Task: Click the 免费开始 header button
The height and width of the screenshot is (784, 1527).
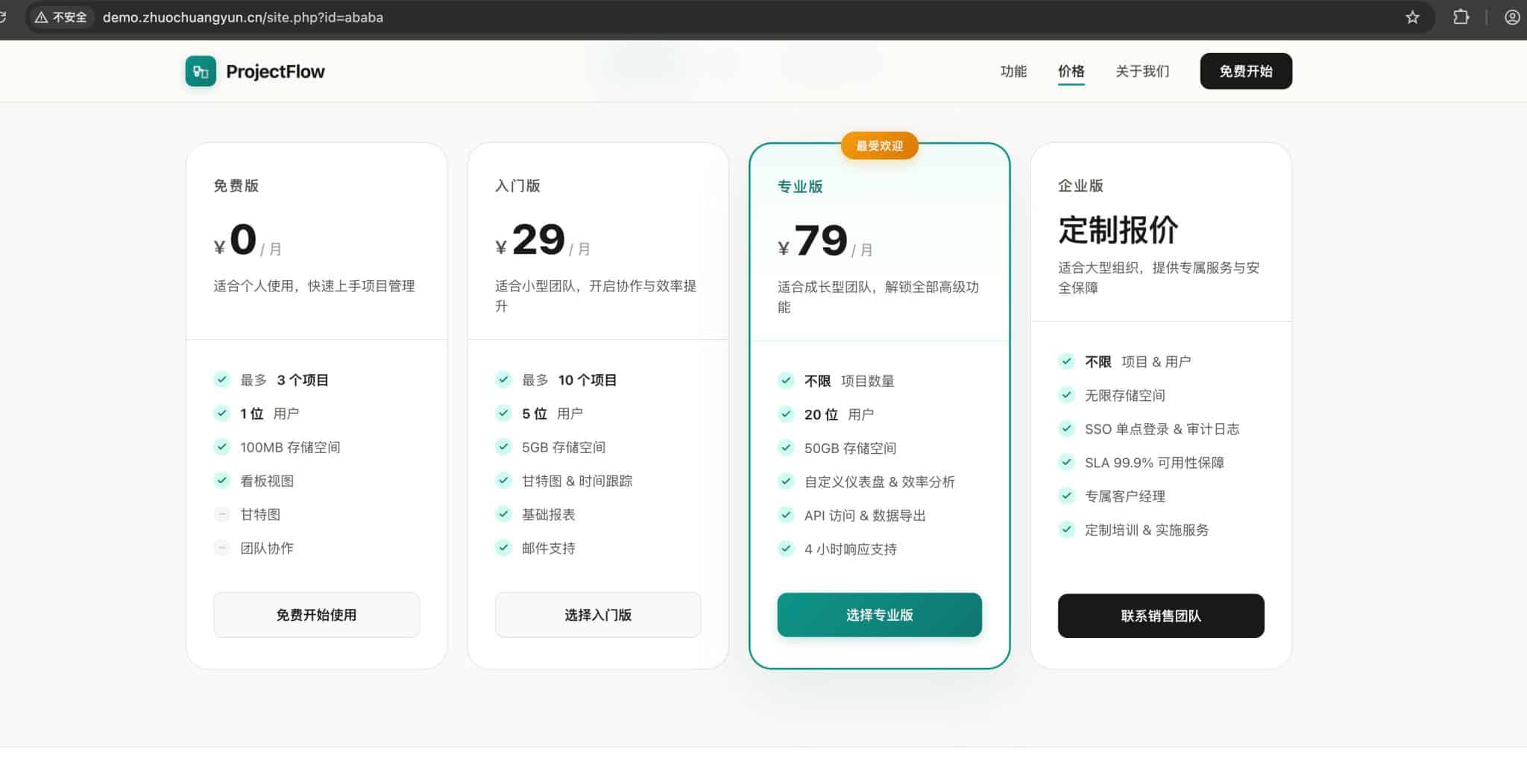Action: pyautogui.click(x=1246, y=72)
